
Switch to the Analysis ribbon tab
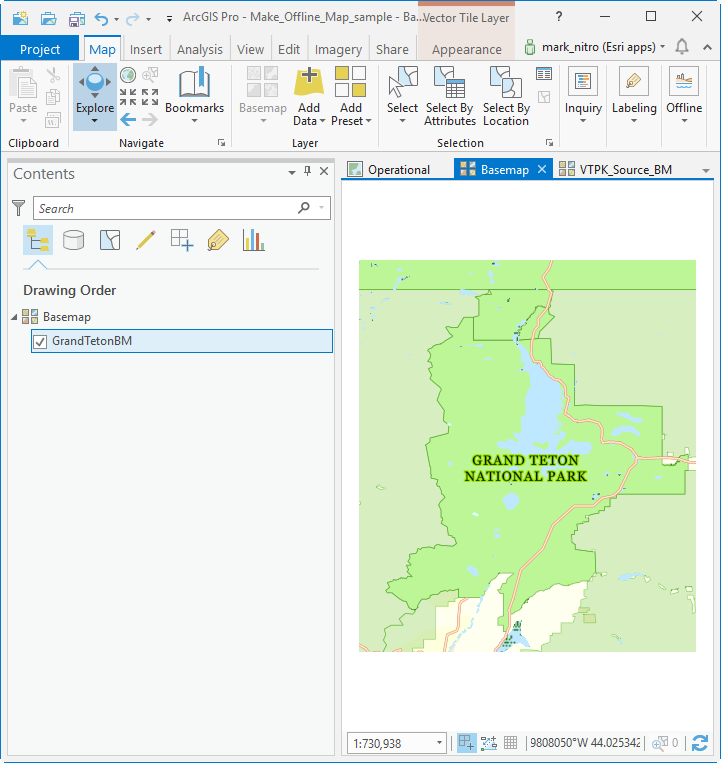[199, 49]
